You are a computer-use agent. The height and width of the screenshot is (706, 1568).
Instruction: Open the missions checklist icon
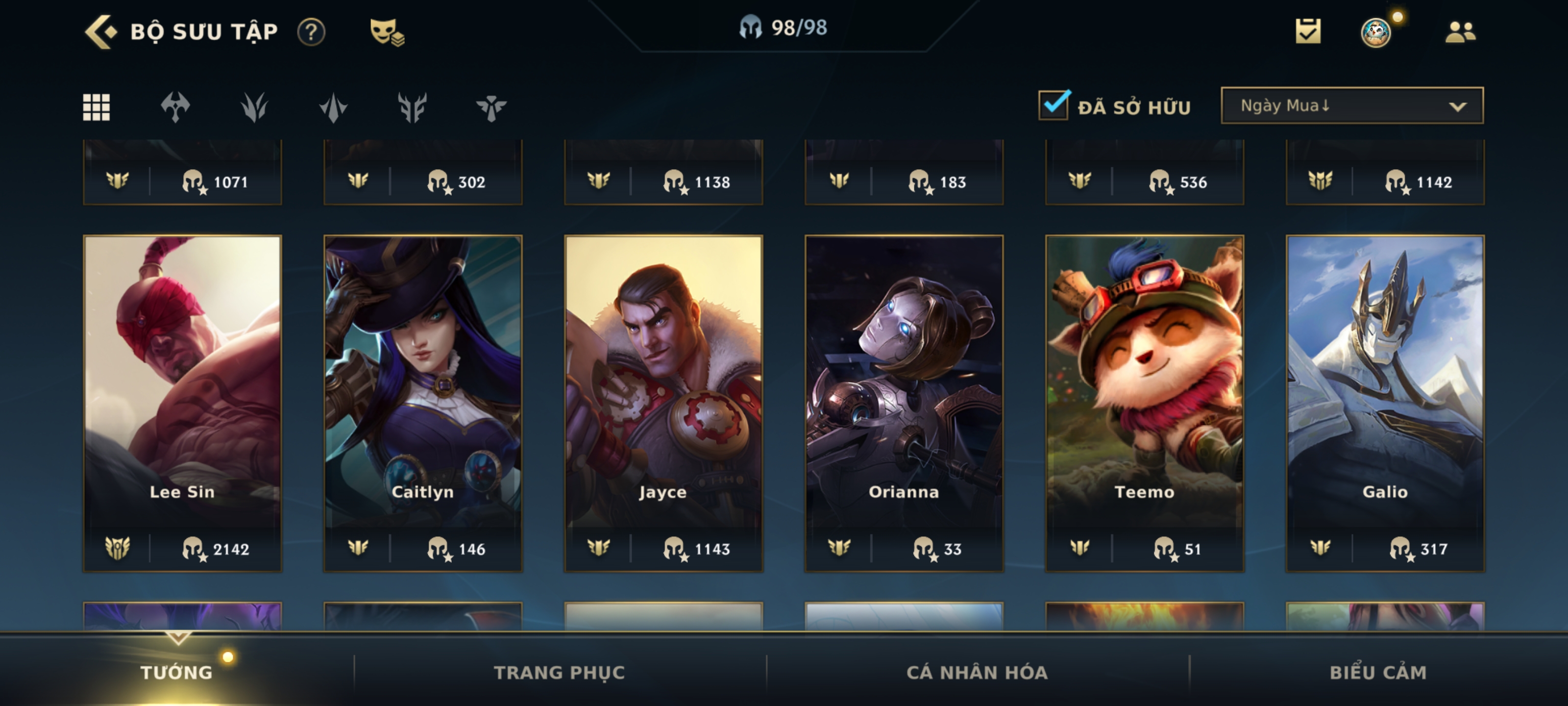[1307, 31]
